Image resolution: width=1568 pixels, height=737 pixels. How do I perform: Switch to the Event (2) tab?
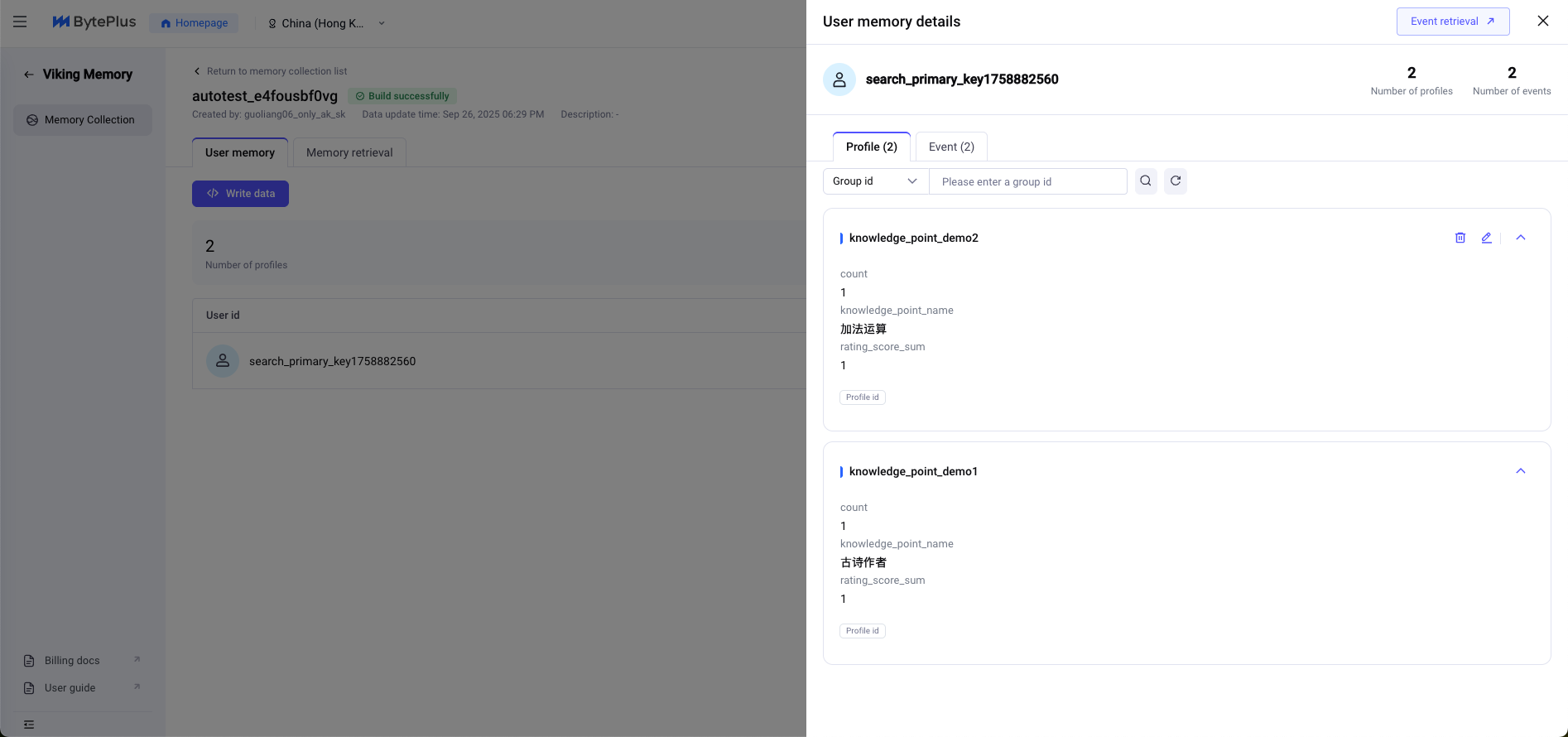tap(951, 147)
